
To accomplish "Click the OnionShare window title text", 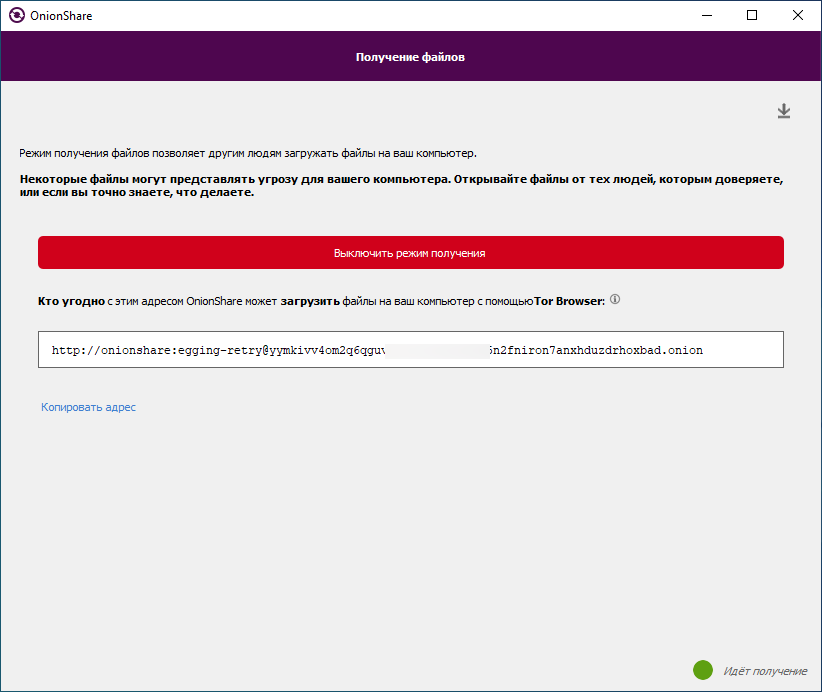I will coord(61,16).
